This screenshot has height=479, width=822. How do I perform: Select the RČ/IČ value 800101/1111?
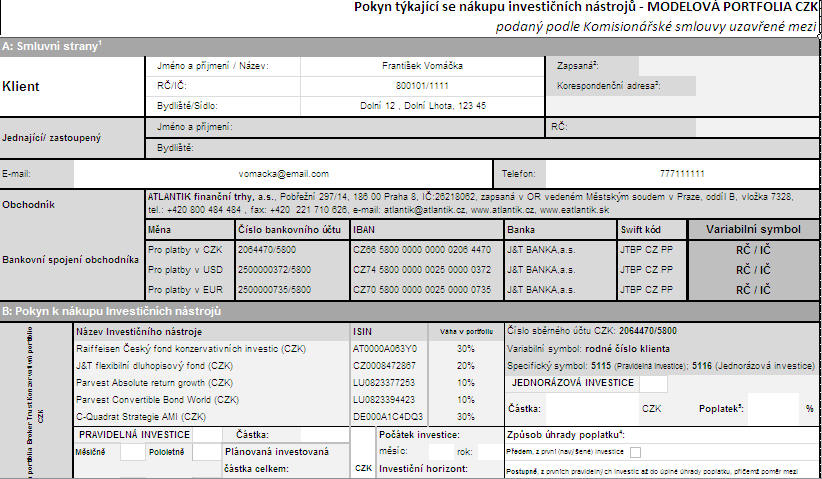pyautogui.click(x=423, y=86)
